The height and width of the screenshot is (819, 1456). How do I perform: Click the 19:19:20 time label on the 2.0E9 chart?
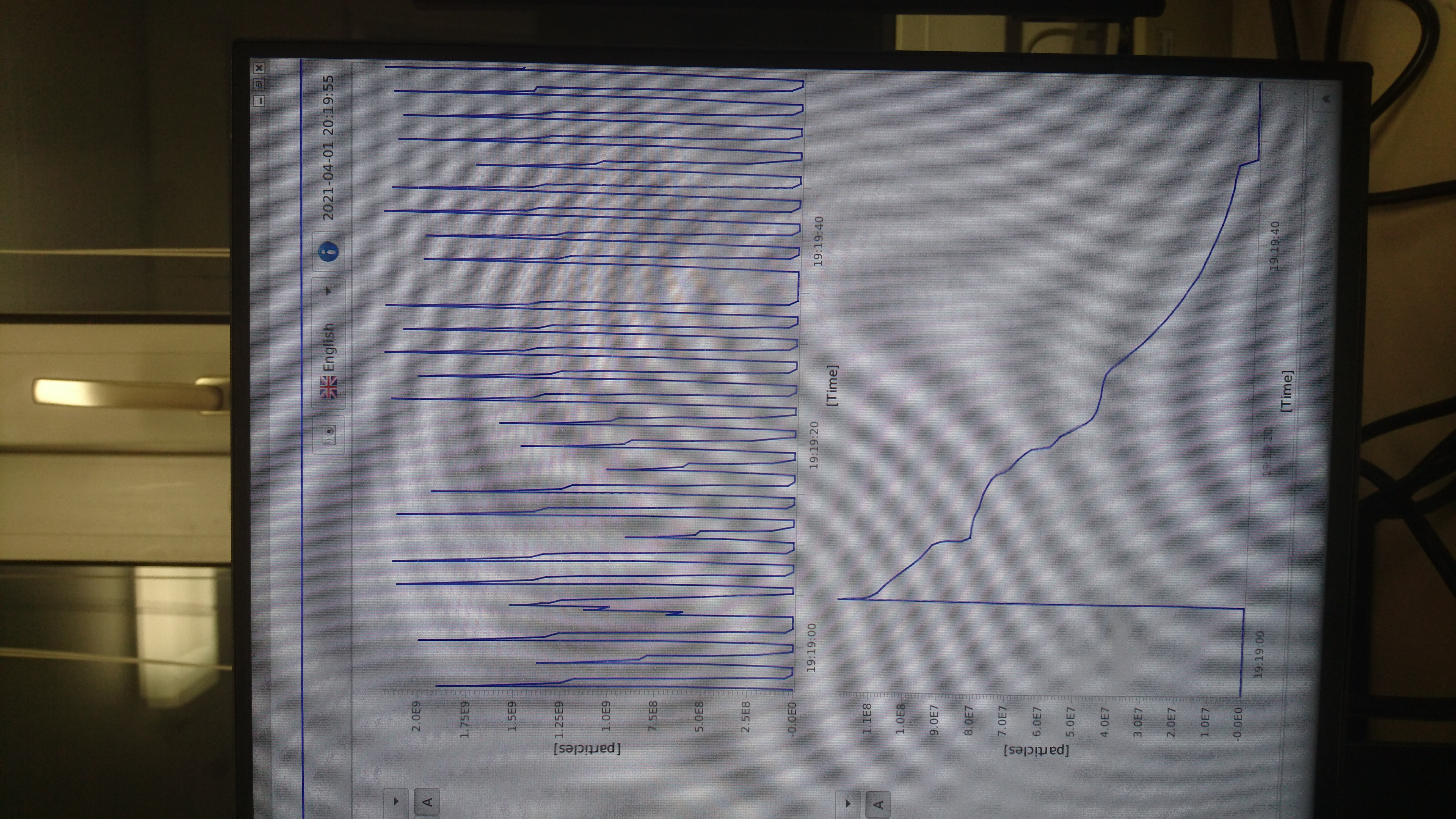tap(814, 445)
